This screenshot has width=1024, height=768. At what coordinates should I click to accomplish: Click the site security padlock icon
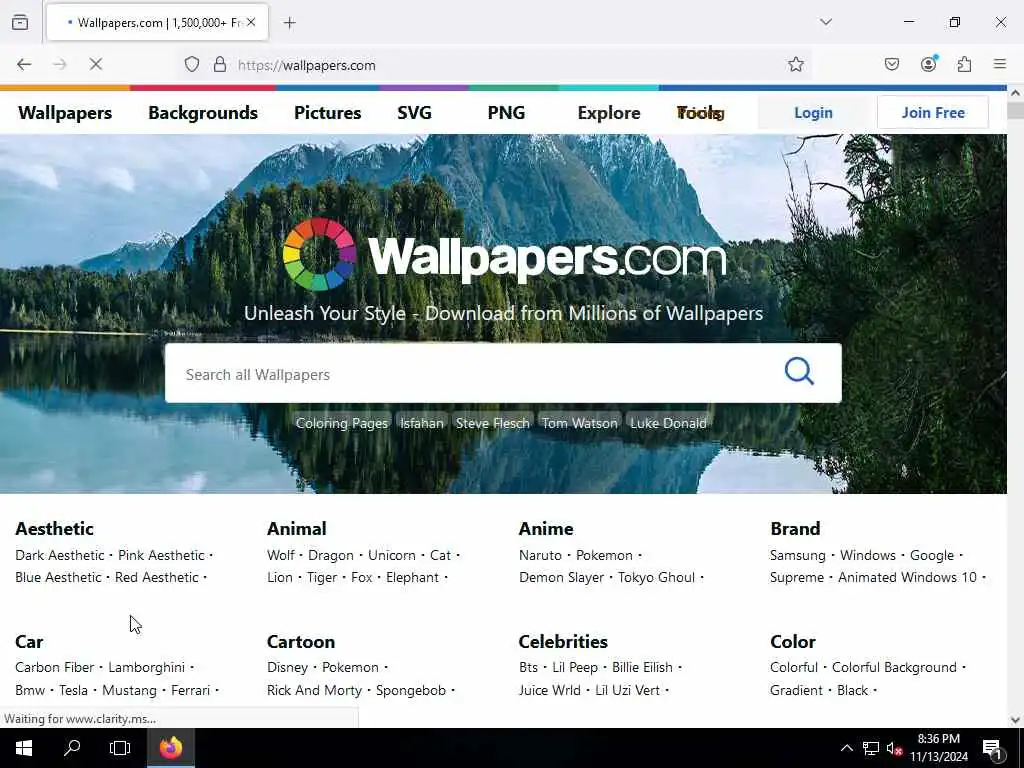[x=220, y=64]
